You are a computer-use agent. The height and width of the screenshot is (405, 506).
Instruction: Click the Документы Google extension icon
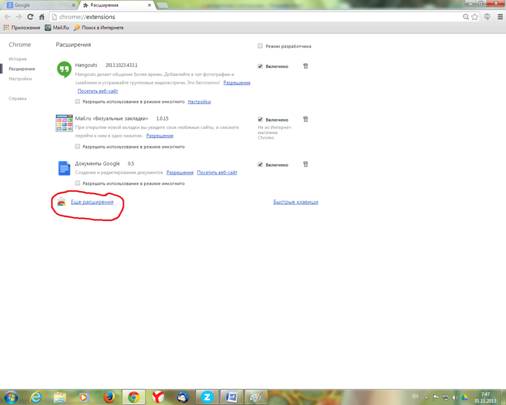pyautogui.click(x=64, y=168)
